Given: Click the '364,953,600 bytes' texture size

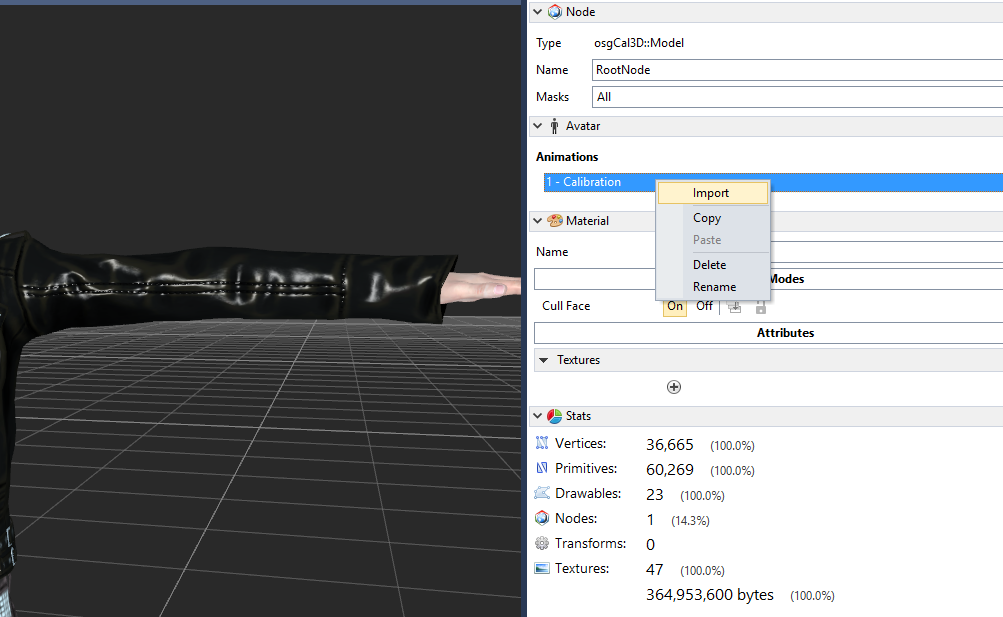Looking at the screenshot, I should [709, 595].
